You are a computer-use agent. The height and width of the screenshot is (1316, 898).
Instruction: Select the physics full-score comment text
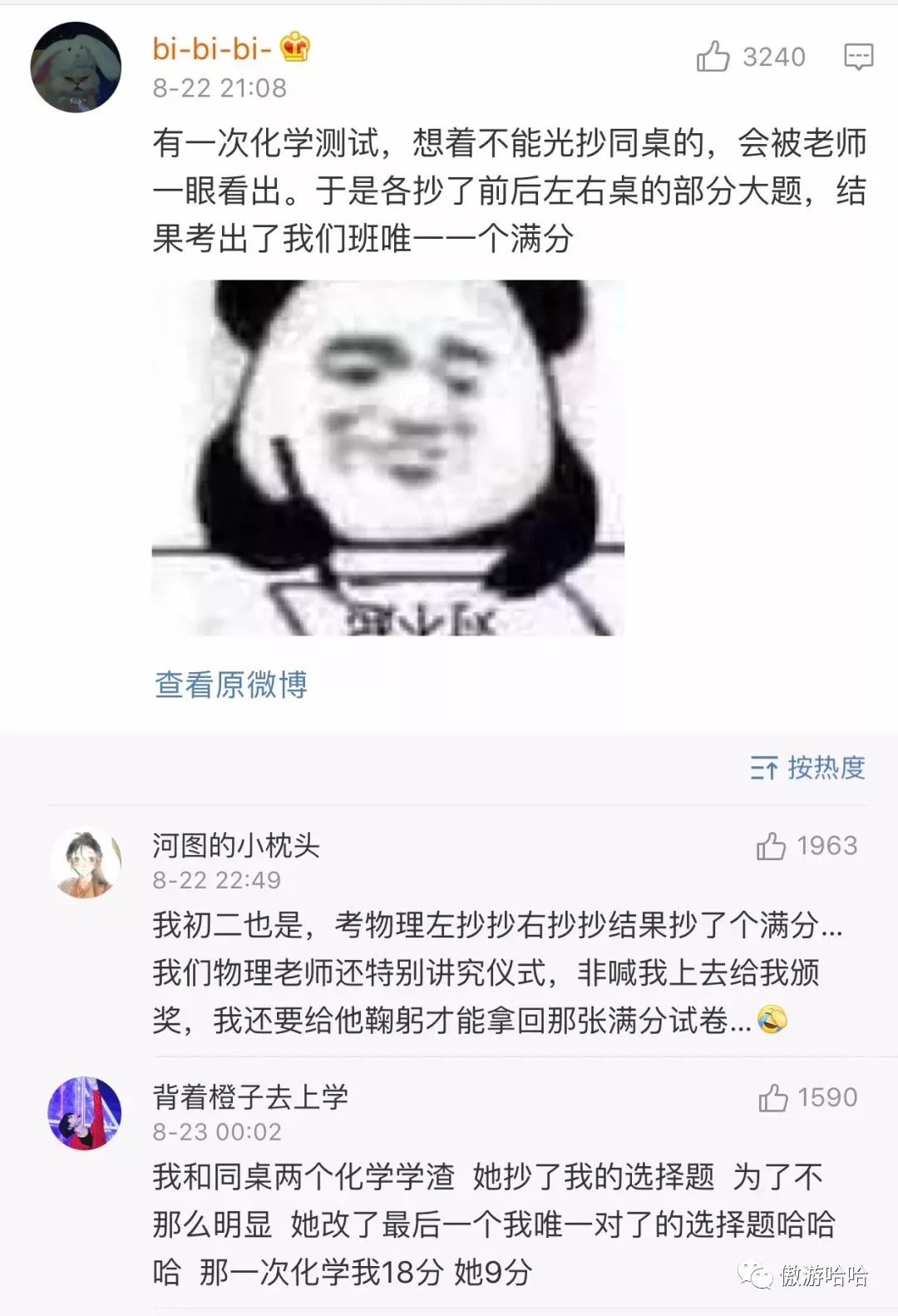[497, 972]
